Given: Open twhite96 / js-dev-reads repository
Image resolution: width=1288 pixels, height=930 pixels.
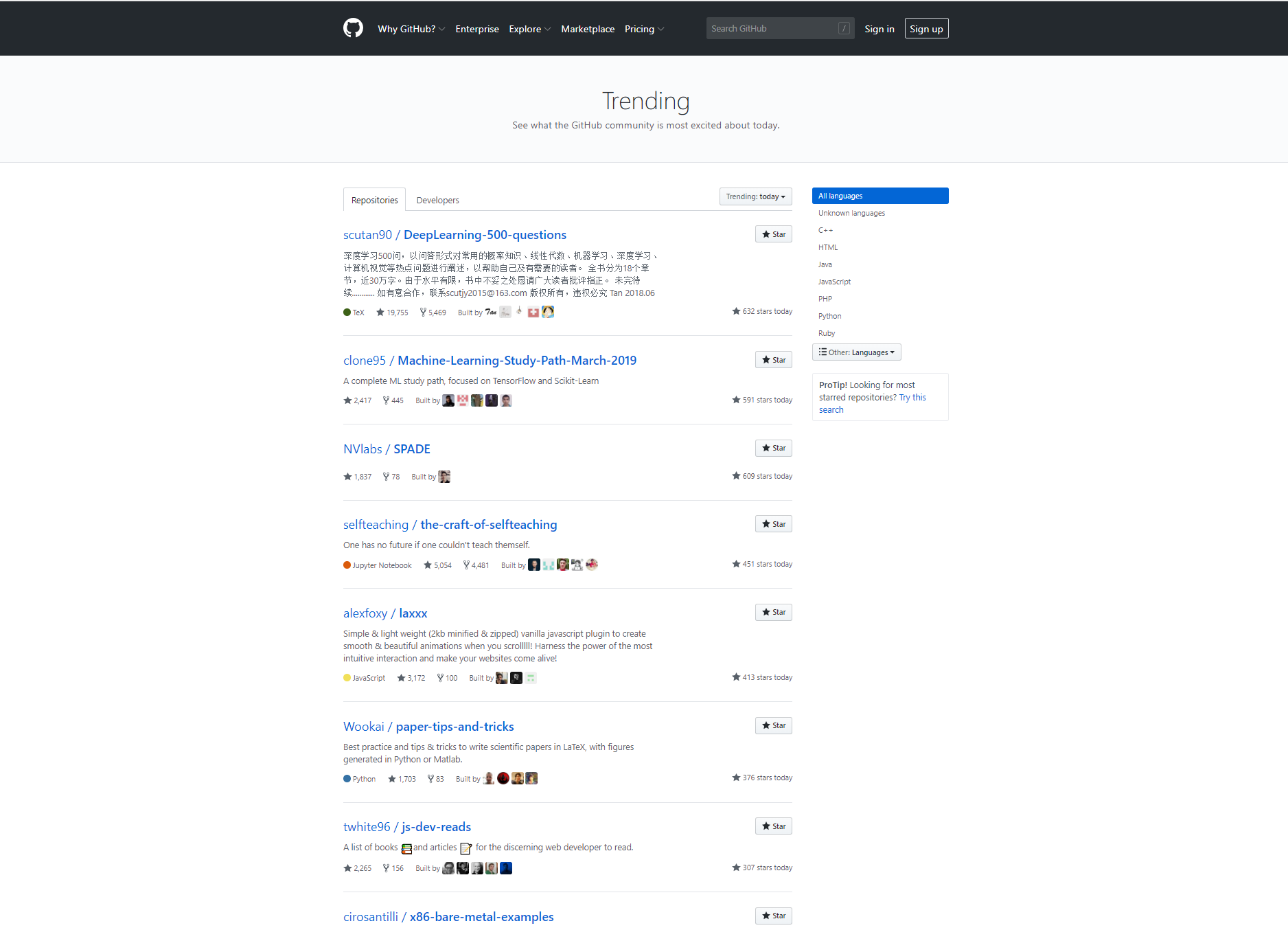Looking at the screenshot, I should click(x=407, y=827).
